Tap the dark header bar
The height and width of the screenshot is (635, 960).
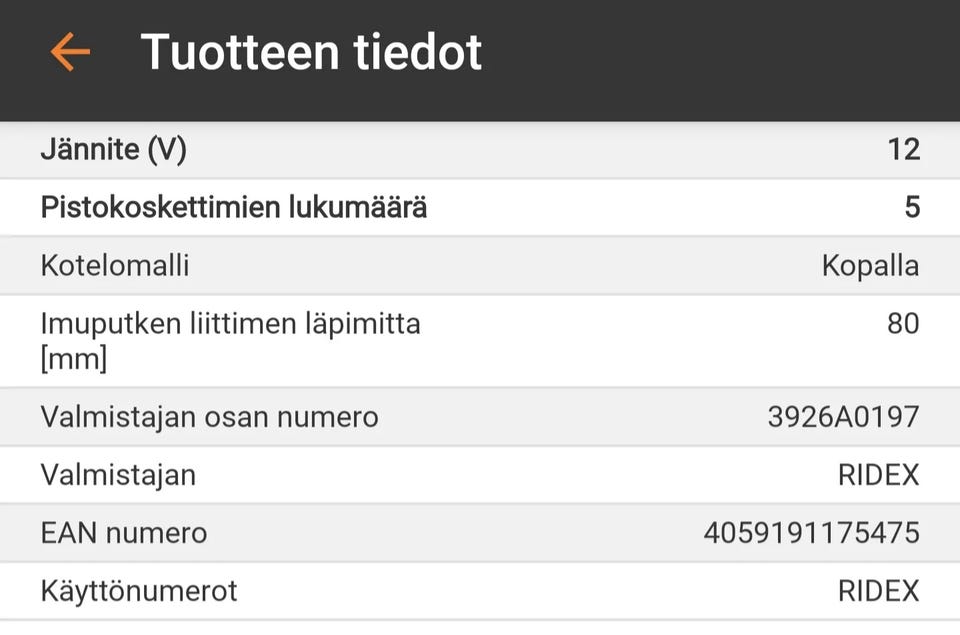tap(700, 60)
